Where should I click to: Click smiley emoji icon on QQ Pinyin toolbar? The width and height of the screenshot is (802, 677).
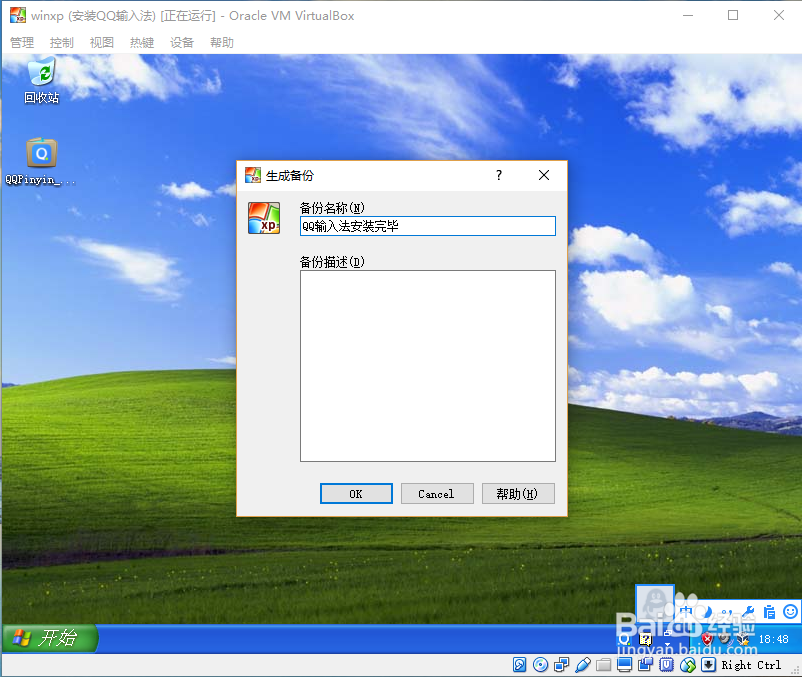pyautogui.click(x=789, y=613)
